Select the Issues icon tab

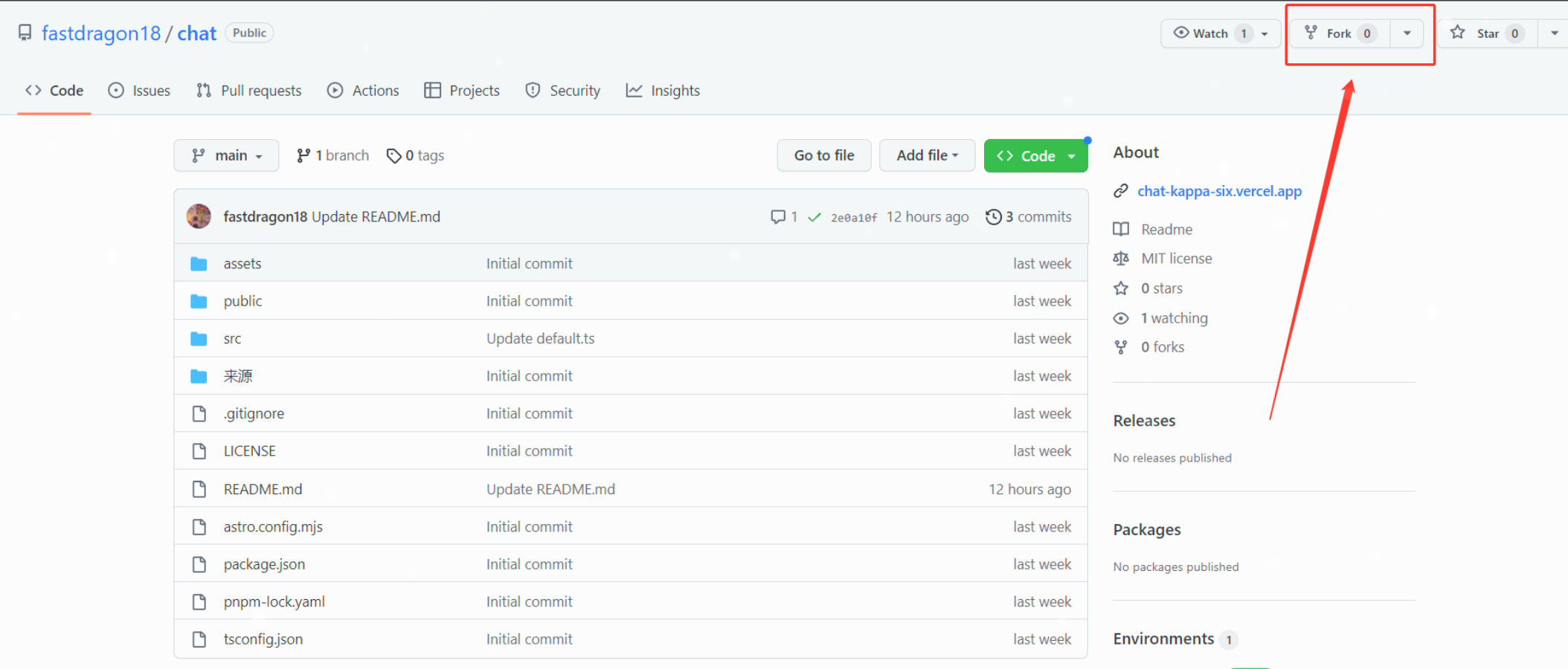(x=116, y=90)
